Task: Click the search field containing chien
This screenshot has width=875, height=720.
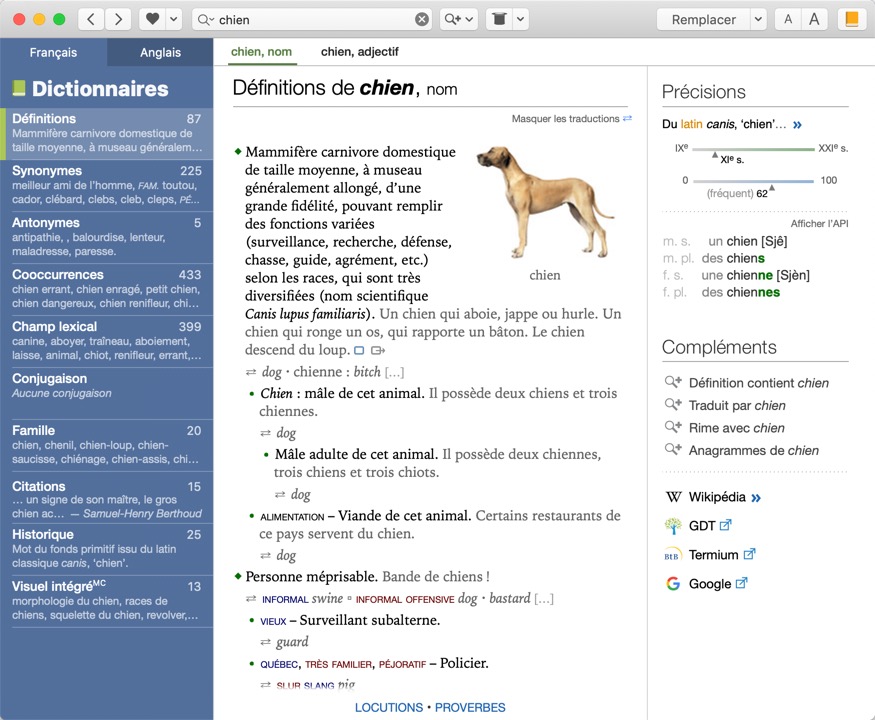Action: [312, 20]
